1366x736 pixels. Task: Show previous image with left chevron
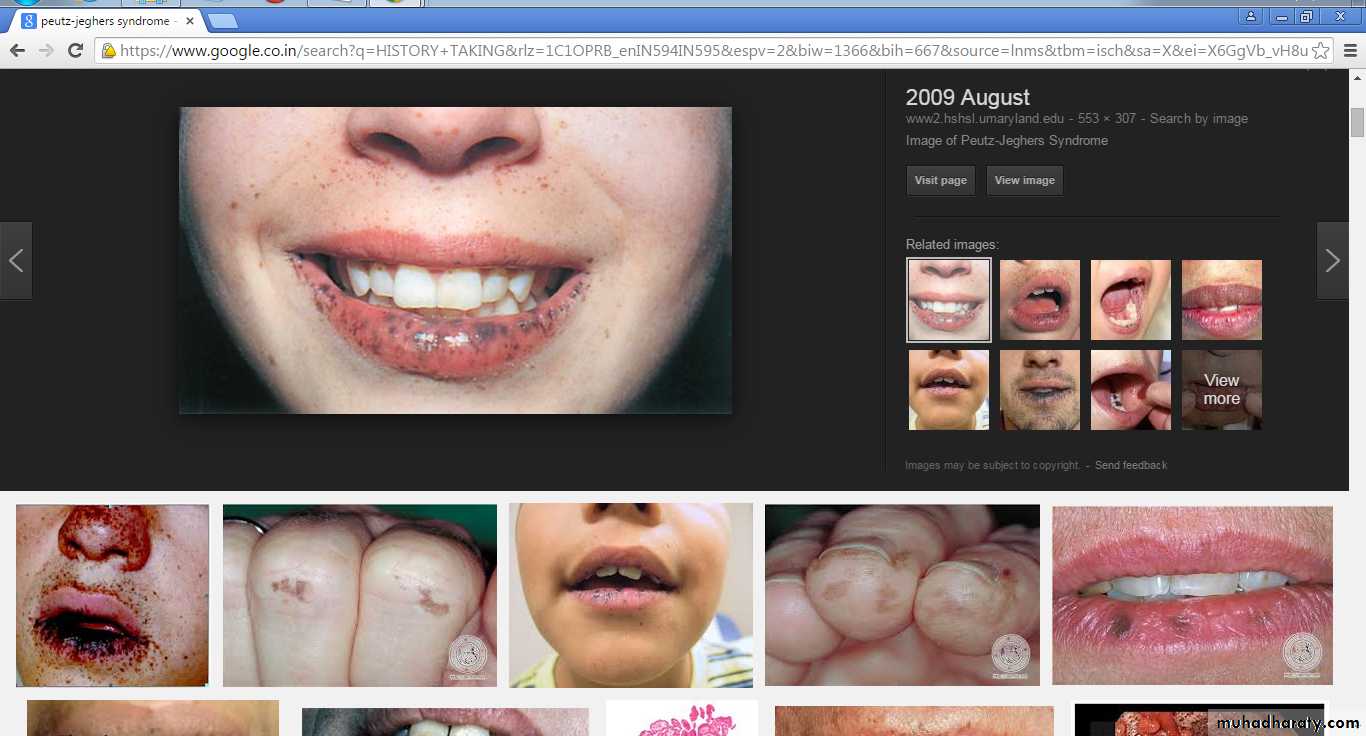tap(16, 261)
